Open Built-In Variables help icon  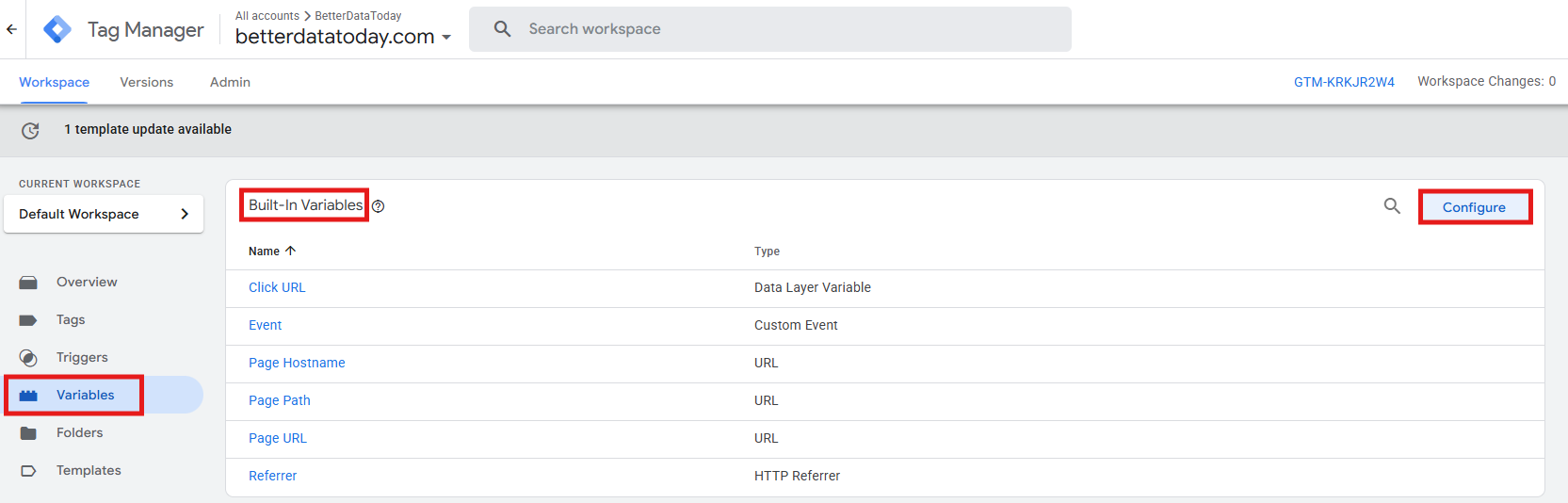(x=378, y=206)
